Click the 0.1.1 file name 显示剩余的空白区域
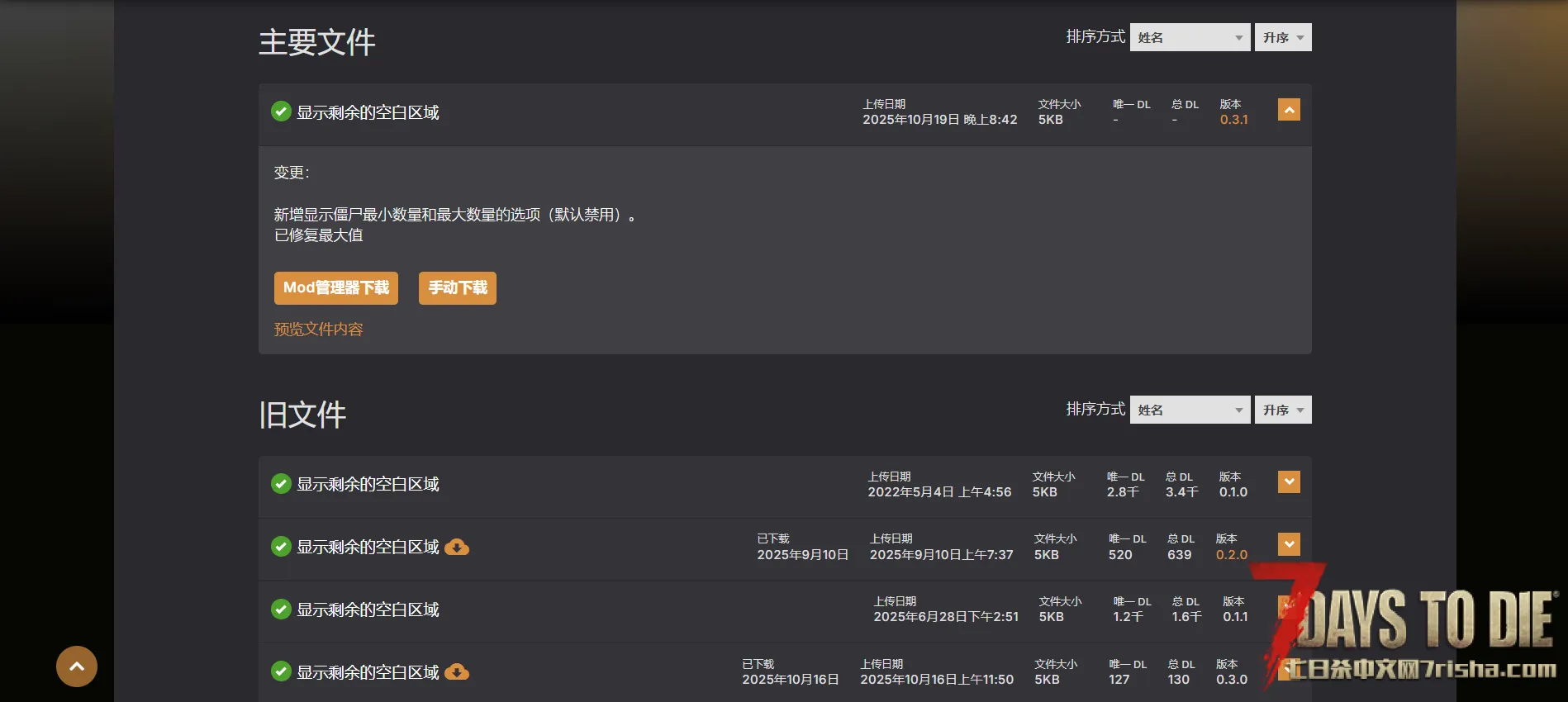Viewport: 1568px width, 702px height. pos(368,610)
